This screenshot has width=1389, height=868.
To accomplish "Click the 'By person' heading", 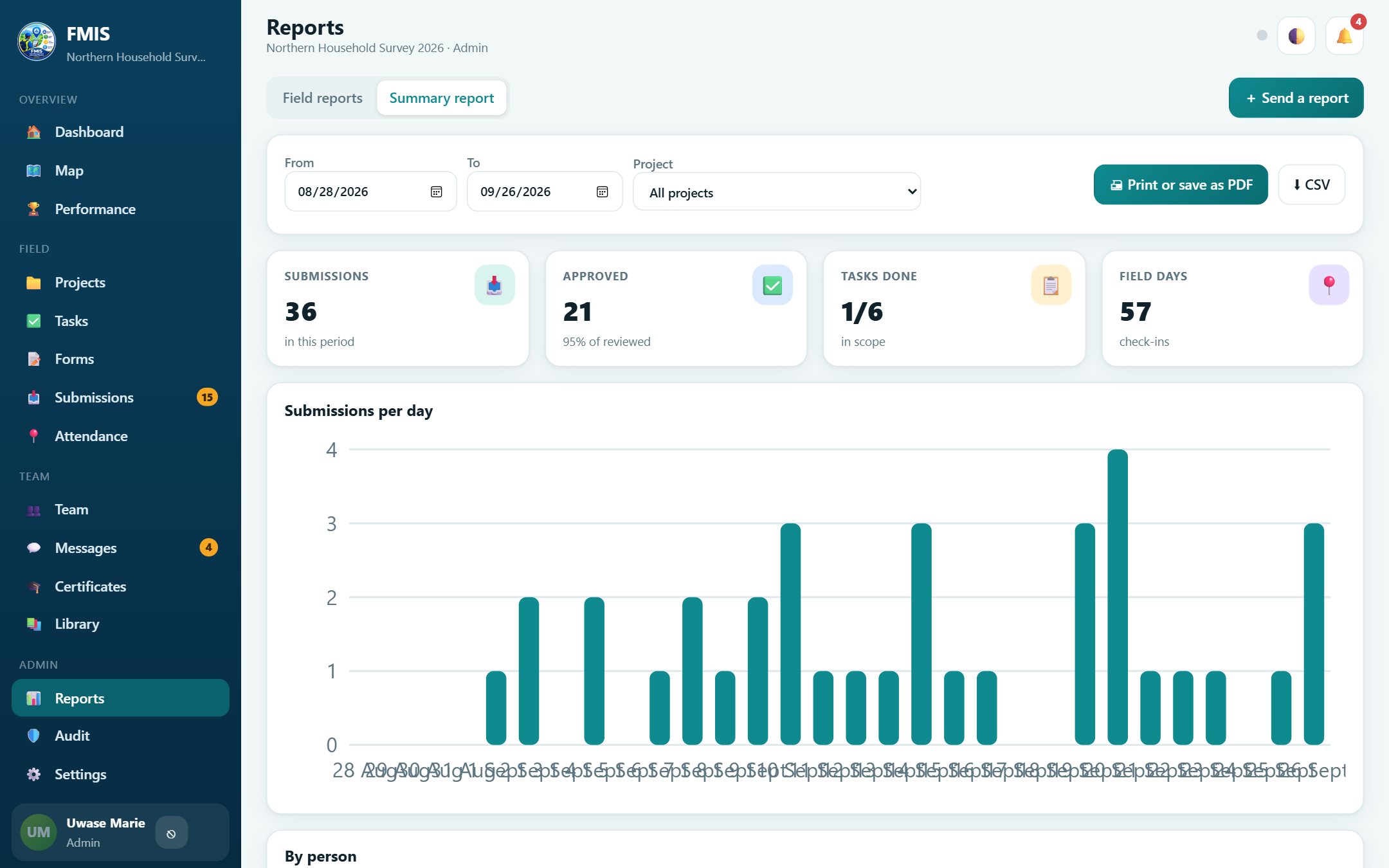I will click(x=320, y=856).
